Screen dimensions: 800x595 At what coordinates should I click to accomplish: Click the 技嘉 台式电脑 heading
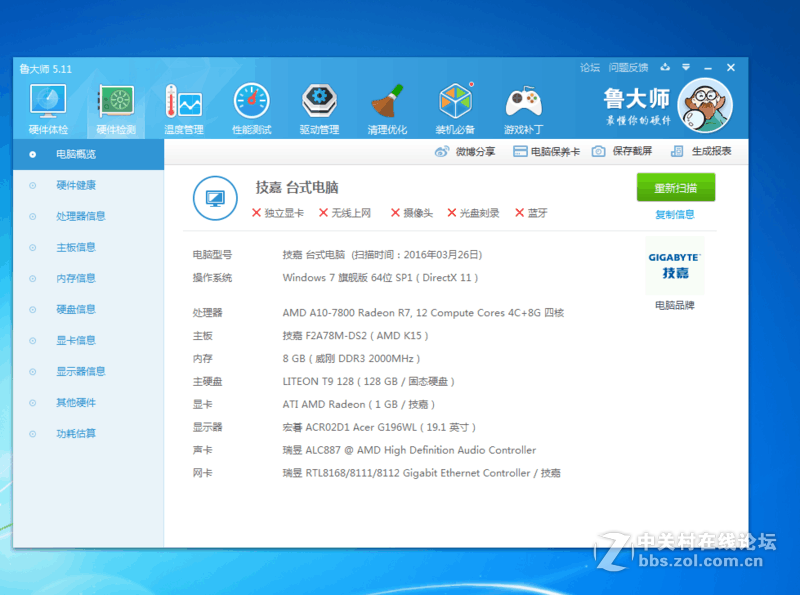(x=297, y=188)
